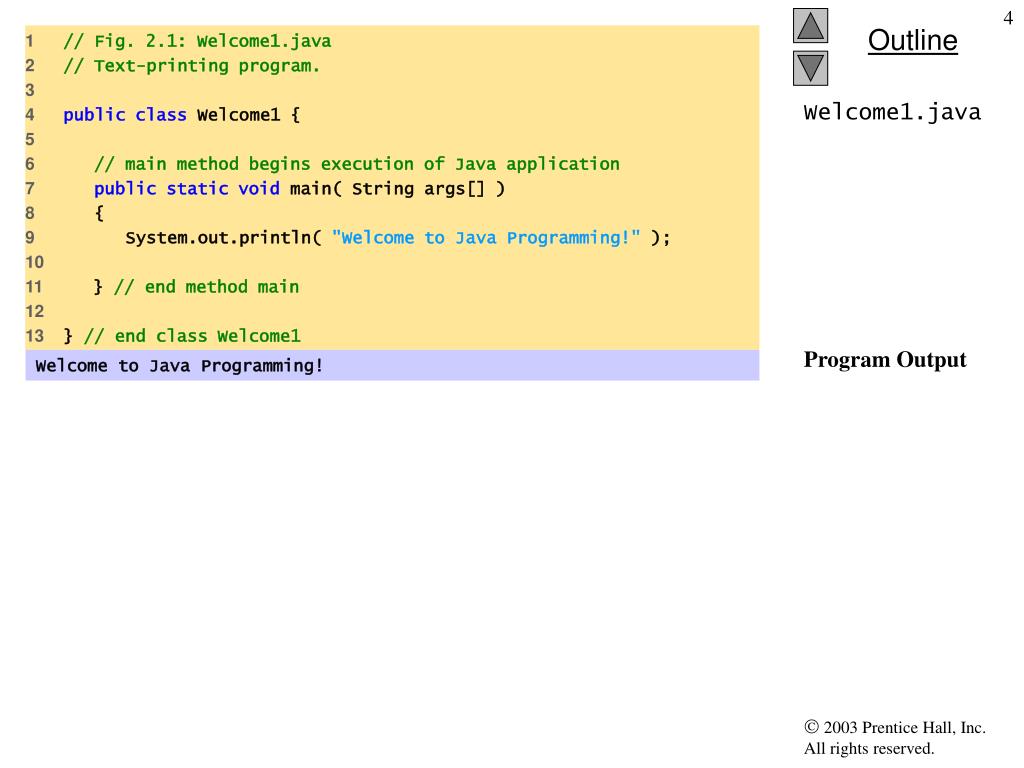Click slide number 4 in the corner

coord(1007,18)
